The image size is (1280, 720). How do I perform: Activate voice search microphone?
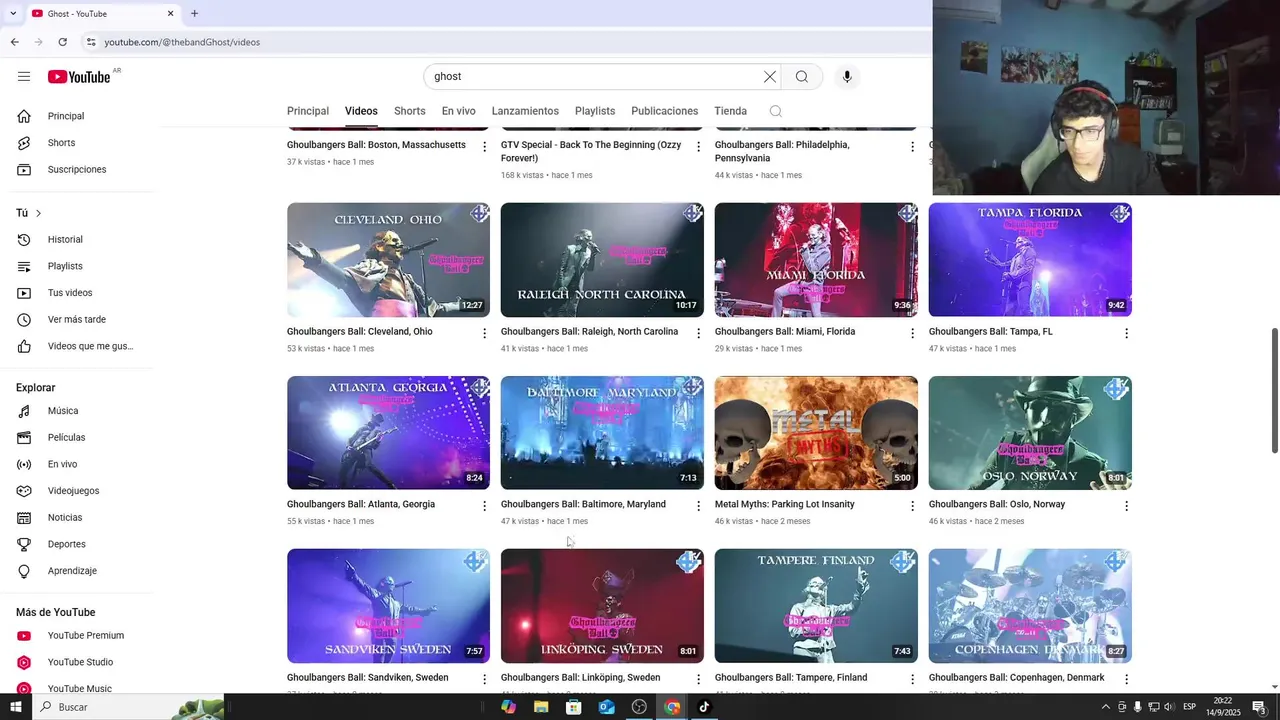coord(847,77)
